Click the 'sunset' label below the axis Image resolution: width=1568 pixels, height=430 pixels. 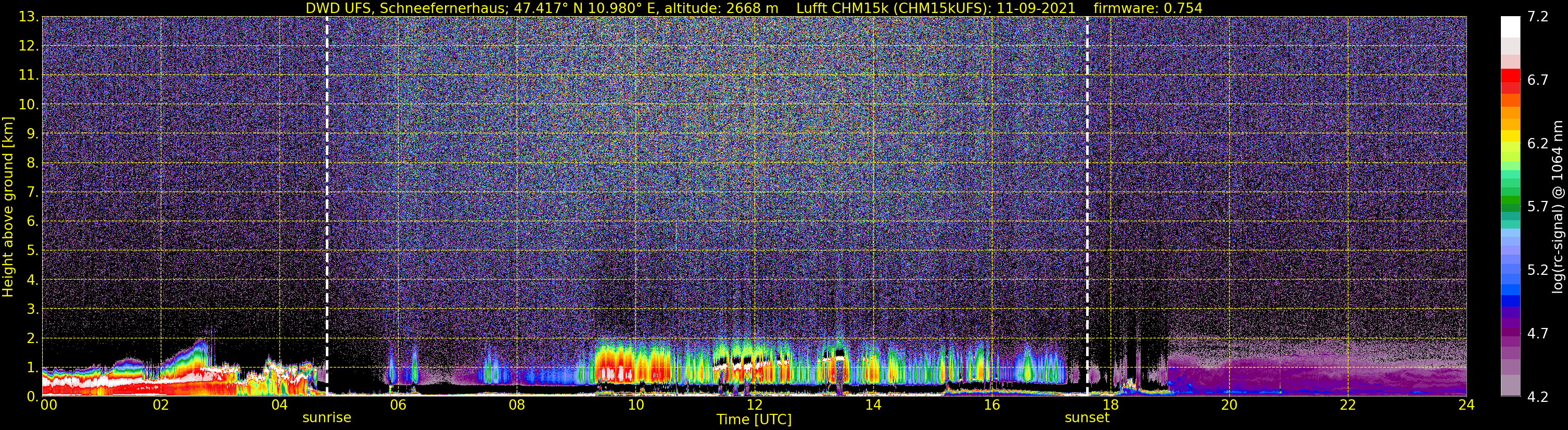tap(1087, 418)
